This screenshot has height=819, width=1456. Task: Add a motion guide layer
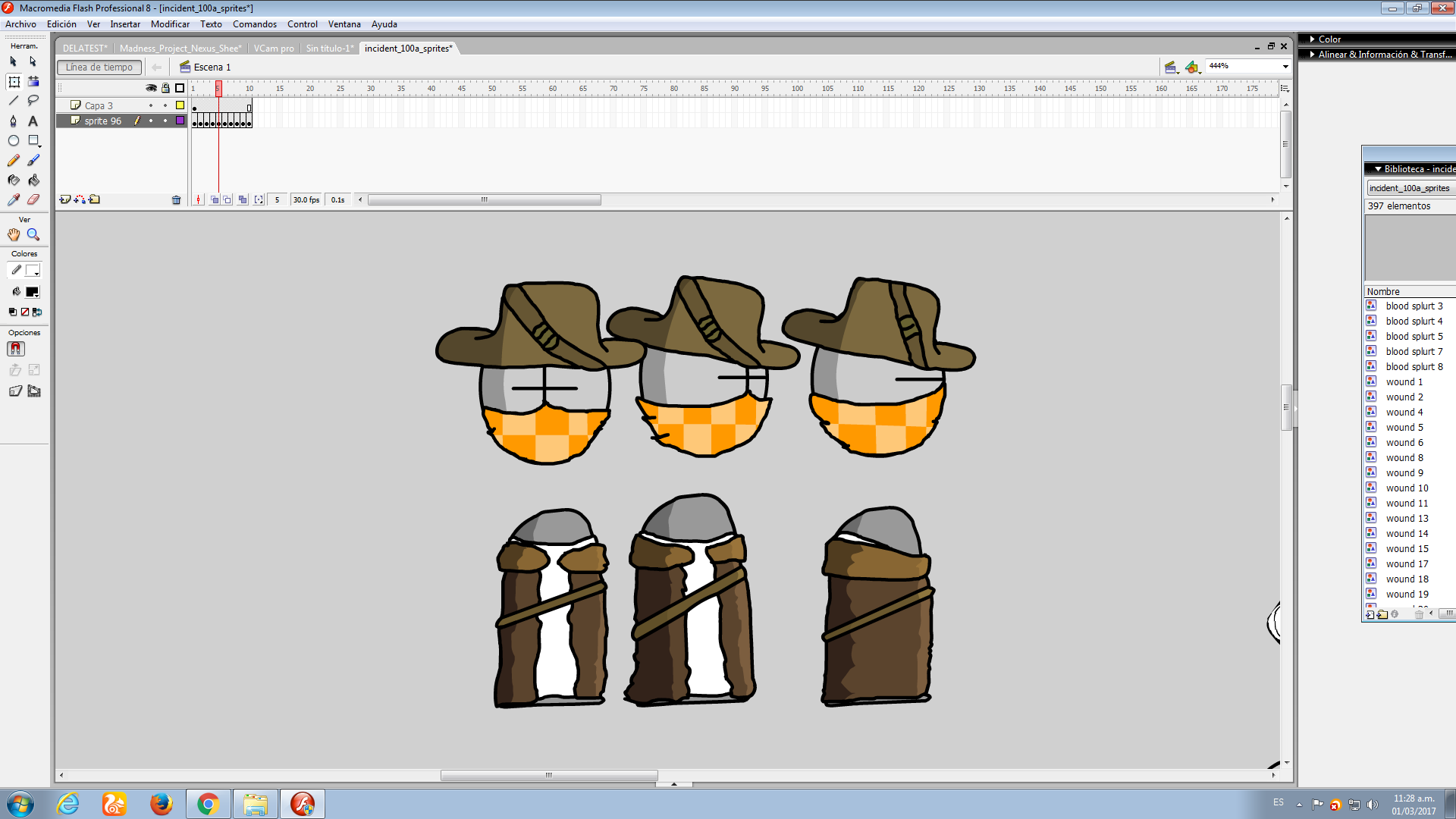pos(80,199)
